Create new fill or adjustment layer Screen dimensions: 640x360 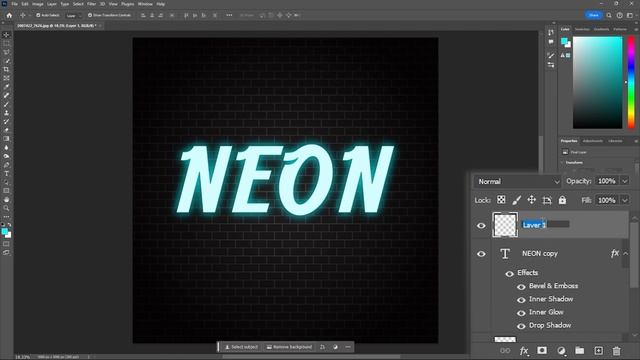[561, 351]
